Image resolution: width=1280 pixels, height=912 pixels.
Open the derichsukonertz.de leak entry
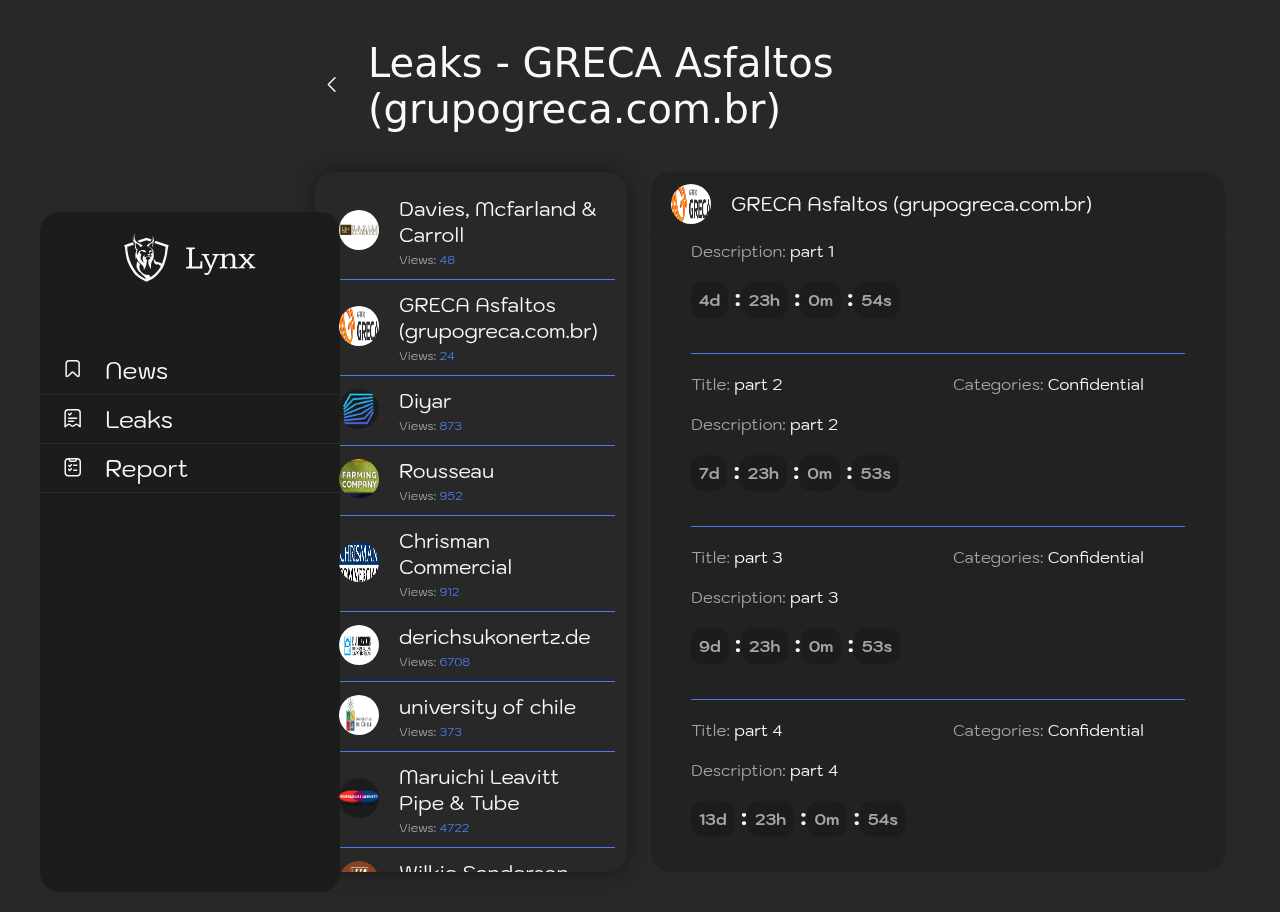(477, 647)
